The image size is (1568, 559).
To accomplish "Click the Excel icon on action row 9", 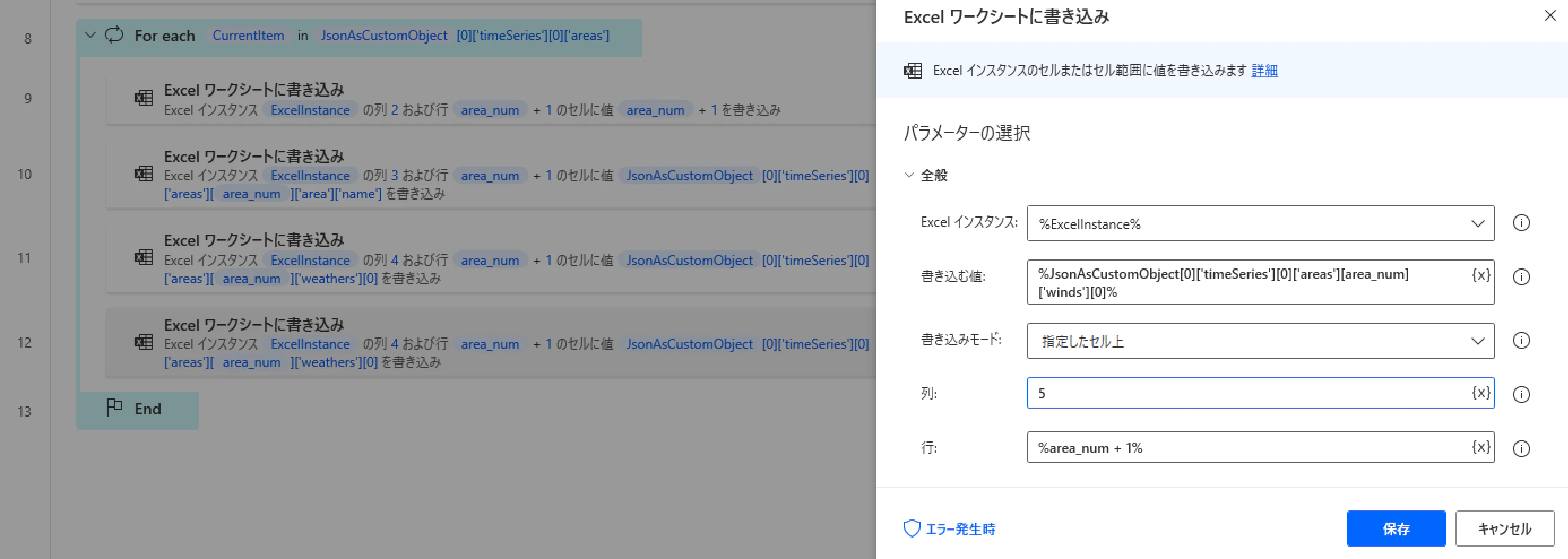I will pos(144,98).
